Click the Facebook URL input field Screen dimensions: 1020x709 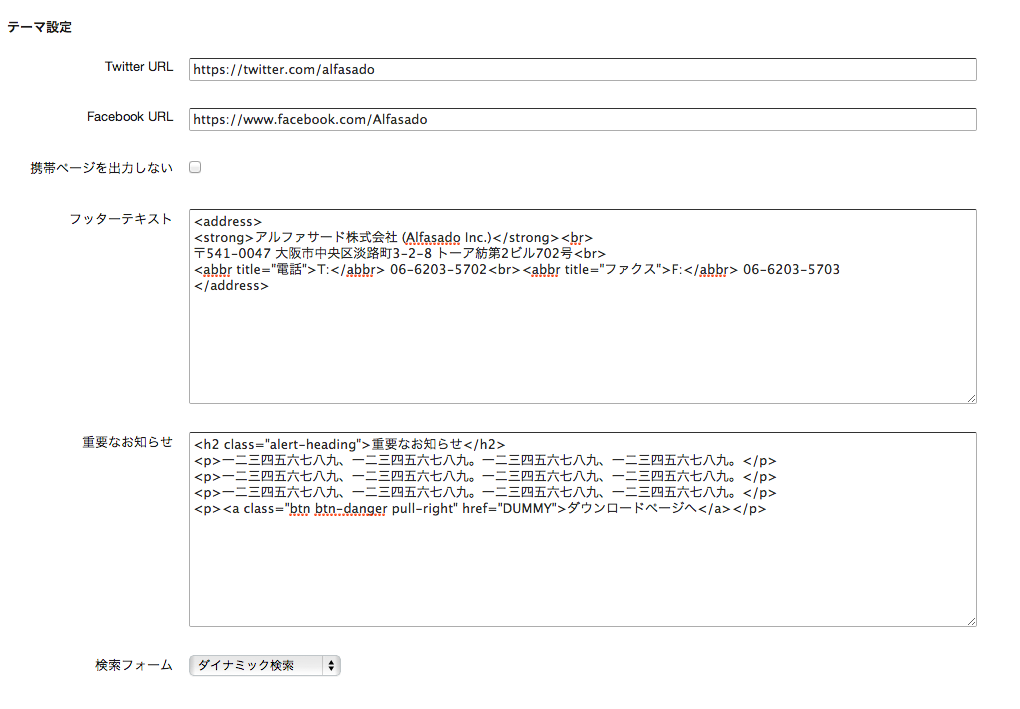[582, 120]
